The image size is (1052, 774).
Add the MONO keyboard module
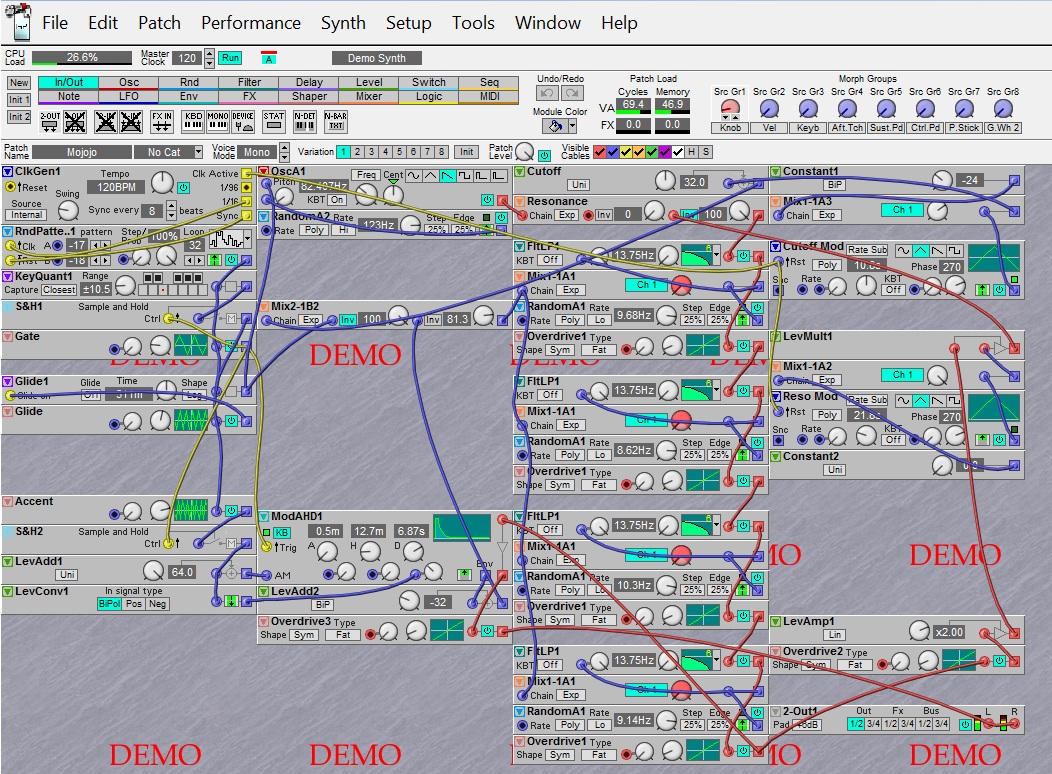point(218,121)
